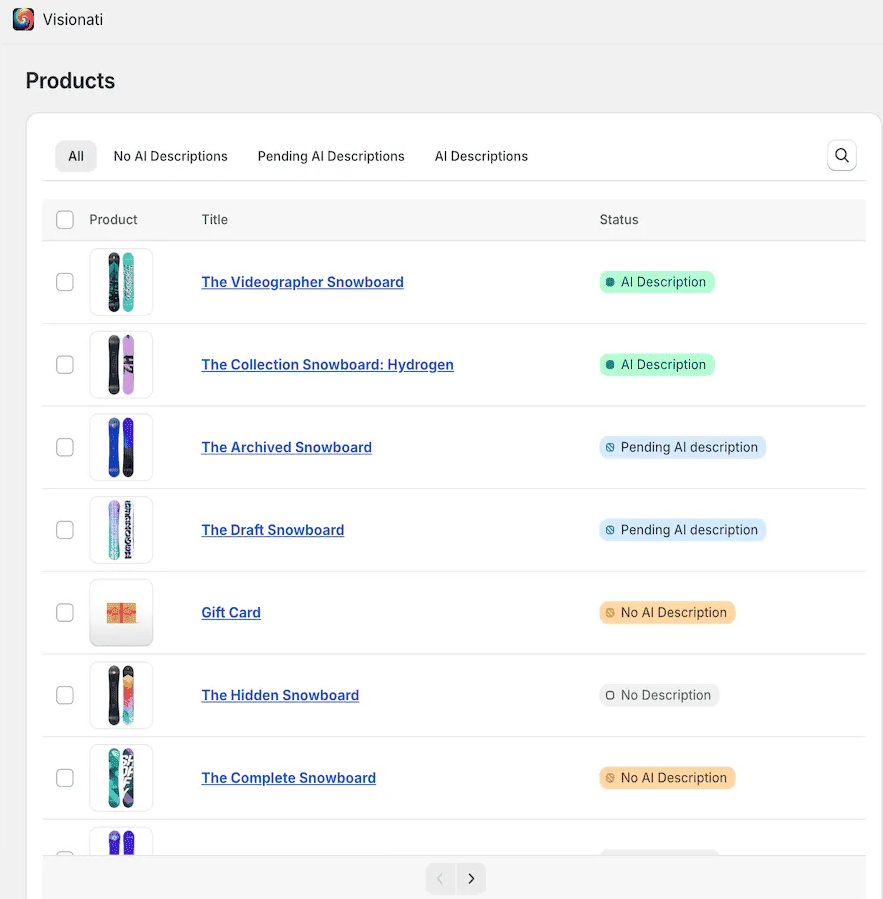Open The Videographer Snowboard product link
The image size is (883, 899).
point(302,282)
